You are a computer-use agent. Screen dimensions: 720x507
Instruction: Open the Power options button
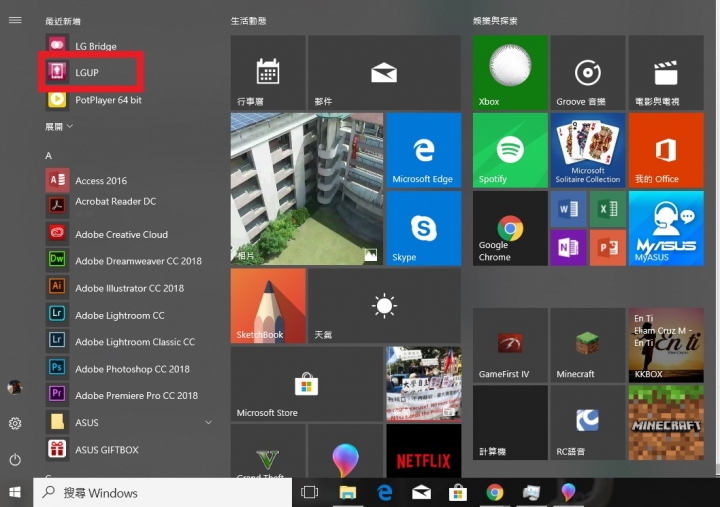15,459
